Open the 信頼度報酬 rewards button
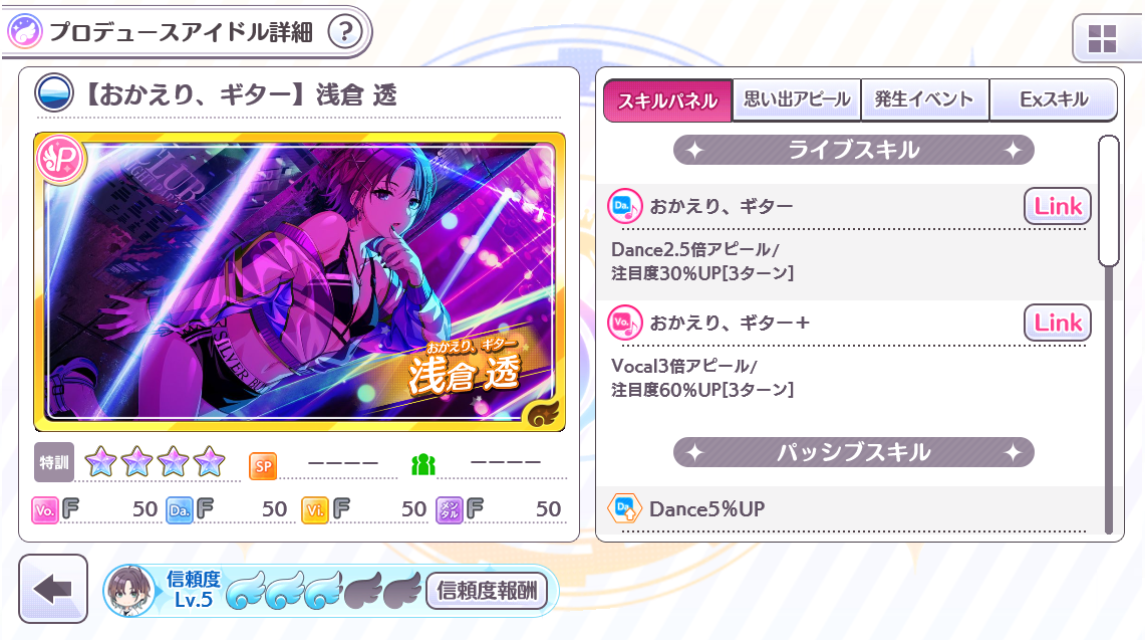 [487, 590]
